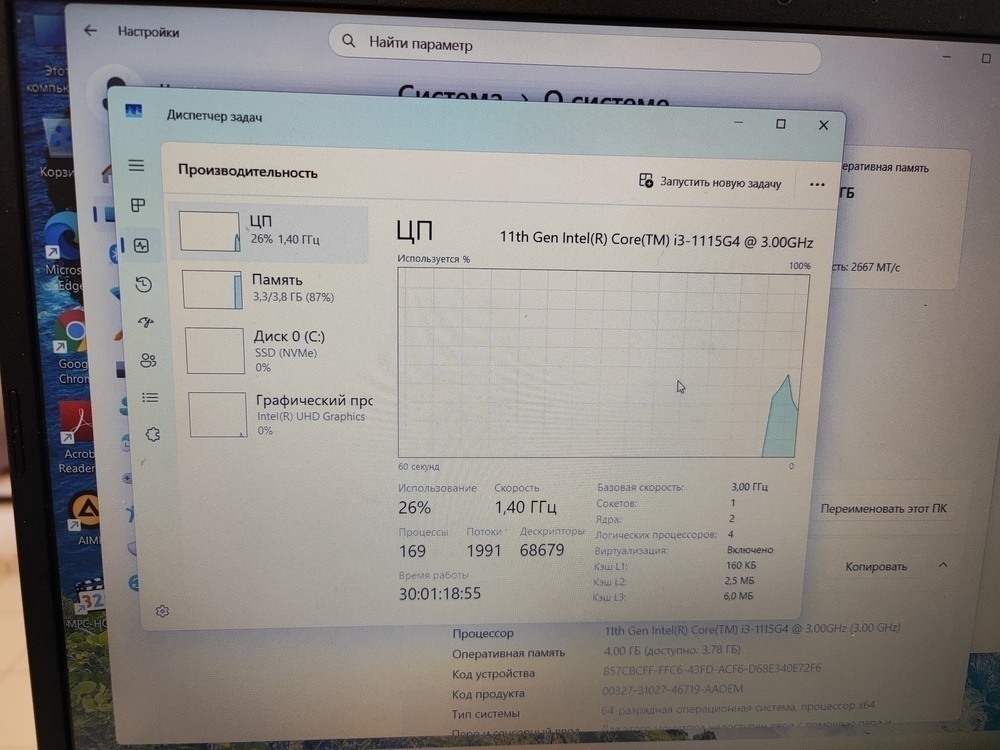
Task: Click Переименовать этот ПК button
Action: pos(883,509)
